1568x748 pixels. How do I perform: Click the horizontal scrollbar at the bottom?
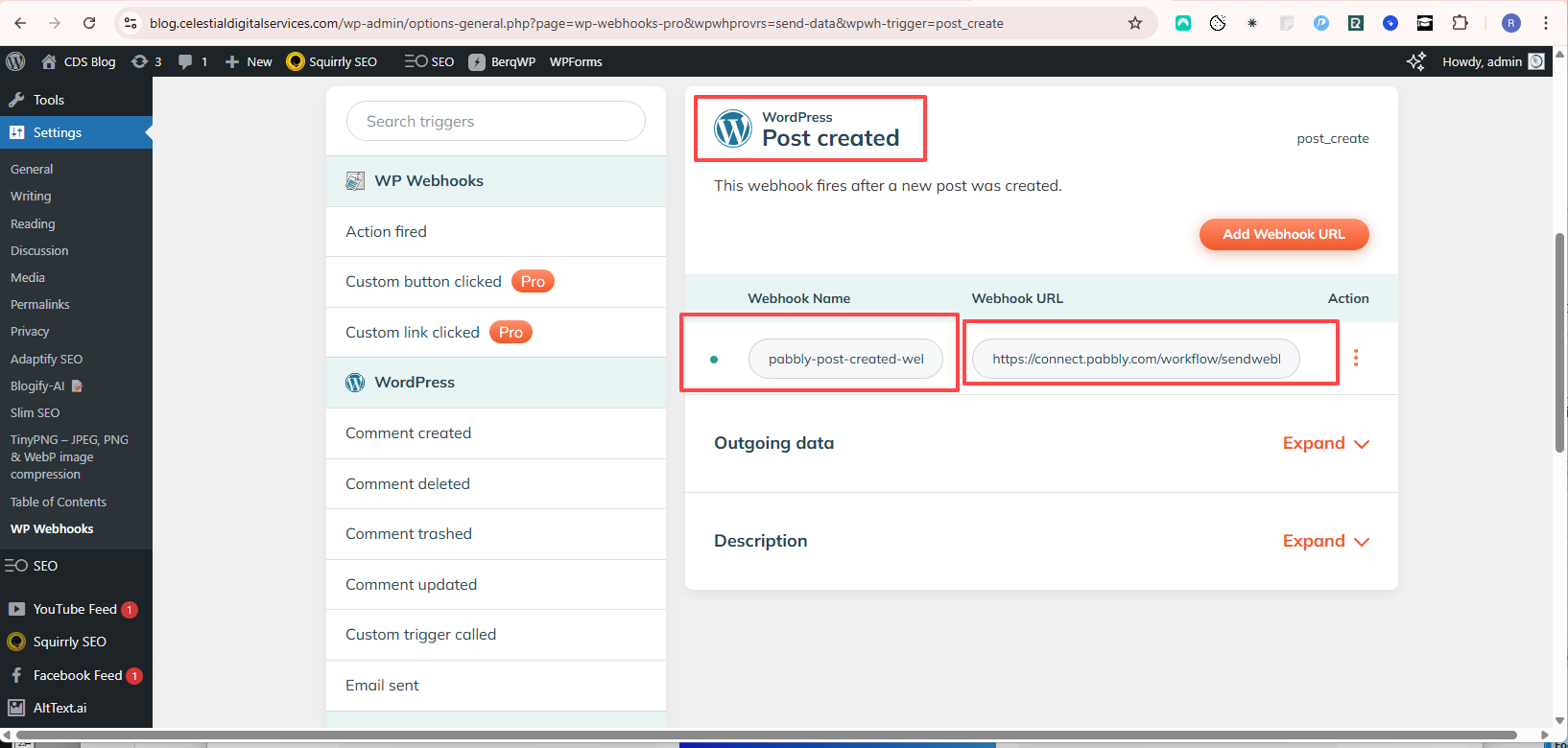[766, 736]
